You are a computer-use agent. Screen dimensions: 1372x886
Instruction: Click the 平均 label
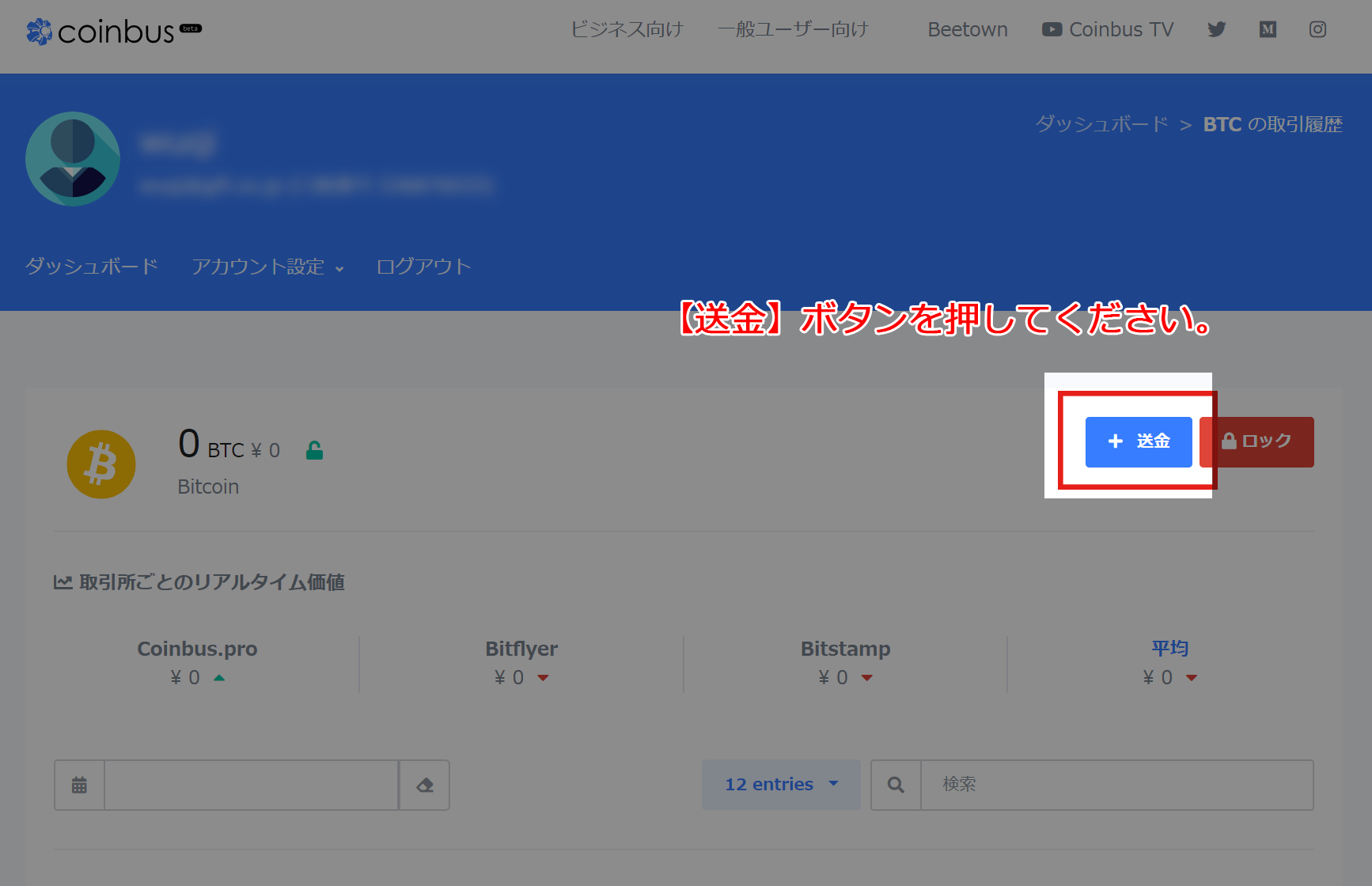point(1169,649)
